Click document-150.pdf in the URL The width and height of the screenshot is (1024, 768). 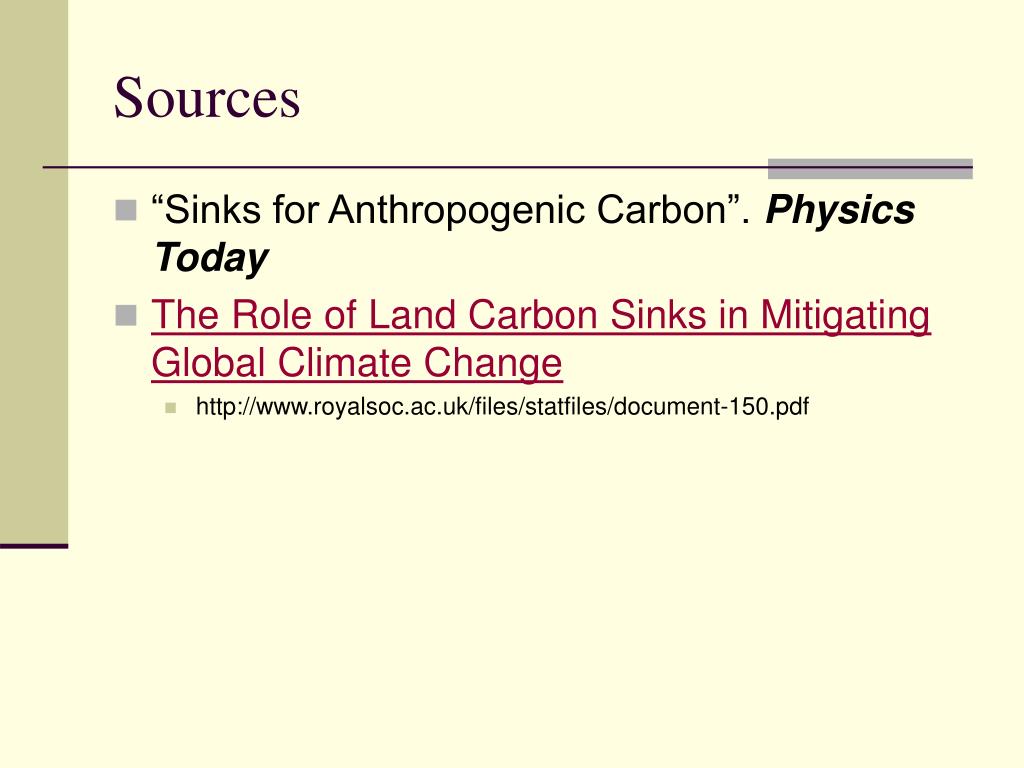click(x=711, y=407)
